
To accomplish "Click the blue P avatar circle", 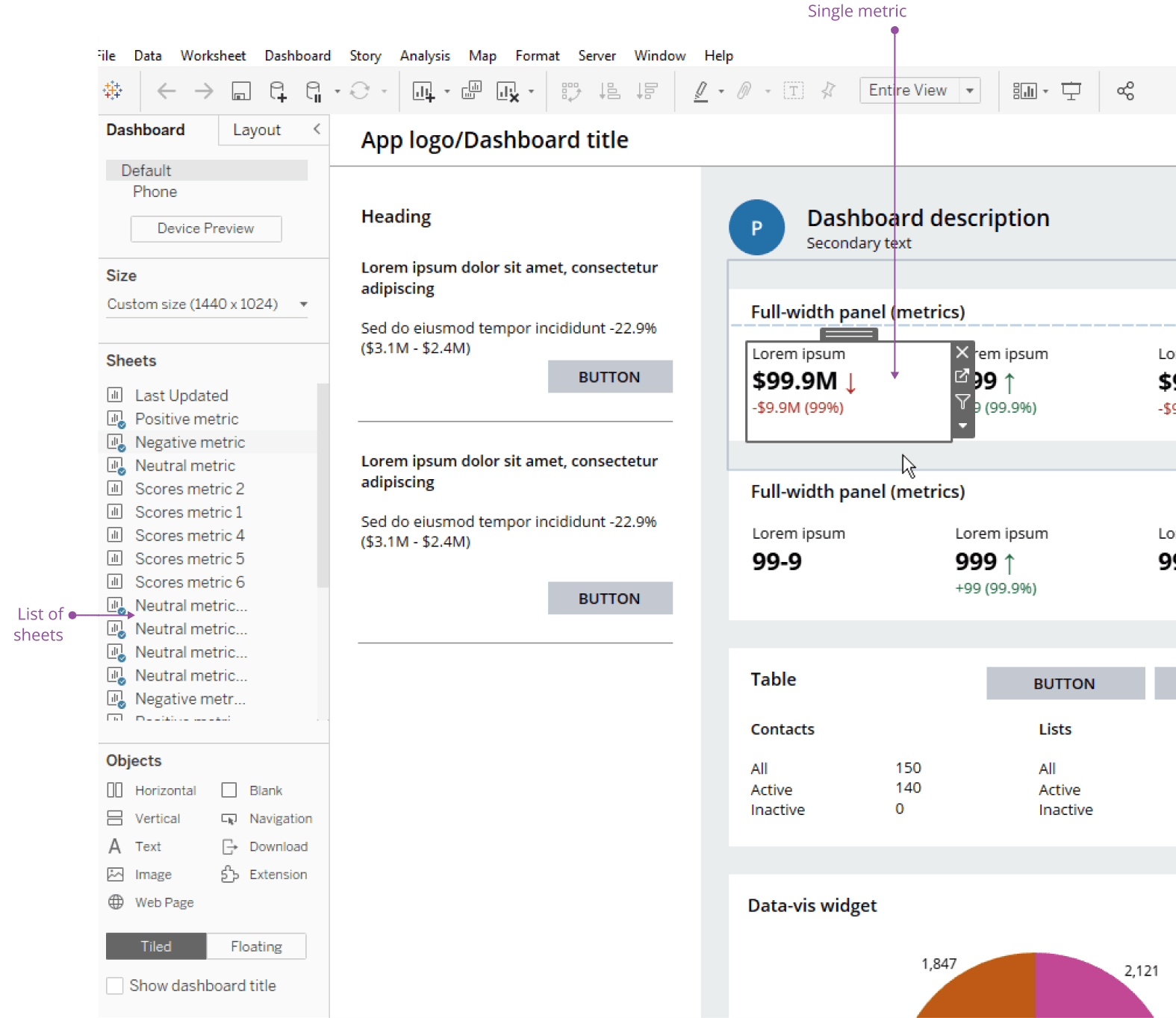I will 756,228.
